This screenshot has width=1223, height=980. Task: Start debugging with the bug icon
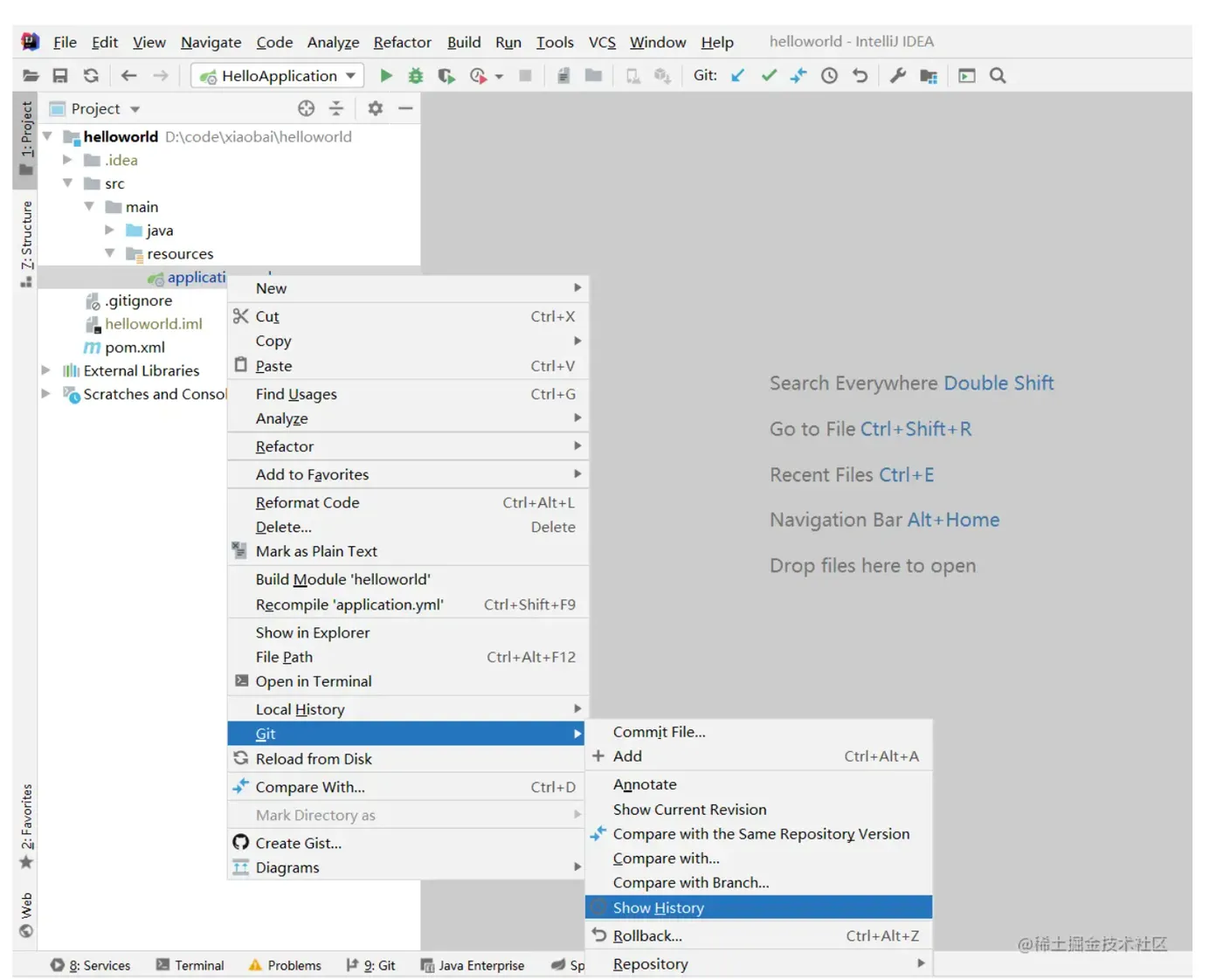(416, 76)
